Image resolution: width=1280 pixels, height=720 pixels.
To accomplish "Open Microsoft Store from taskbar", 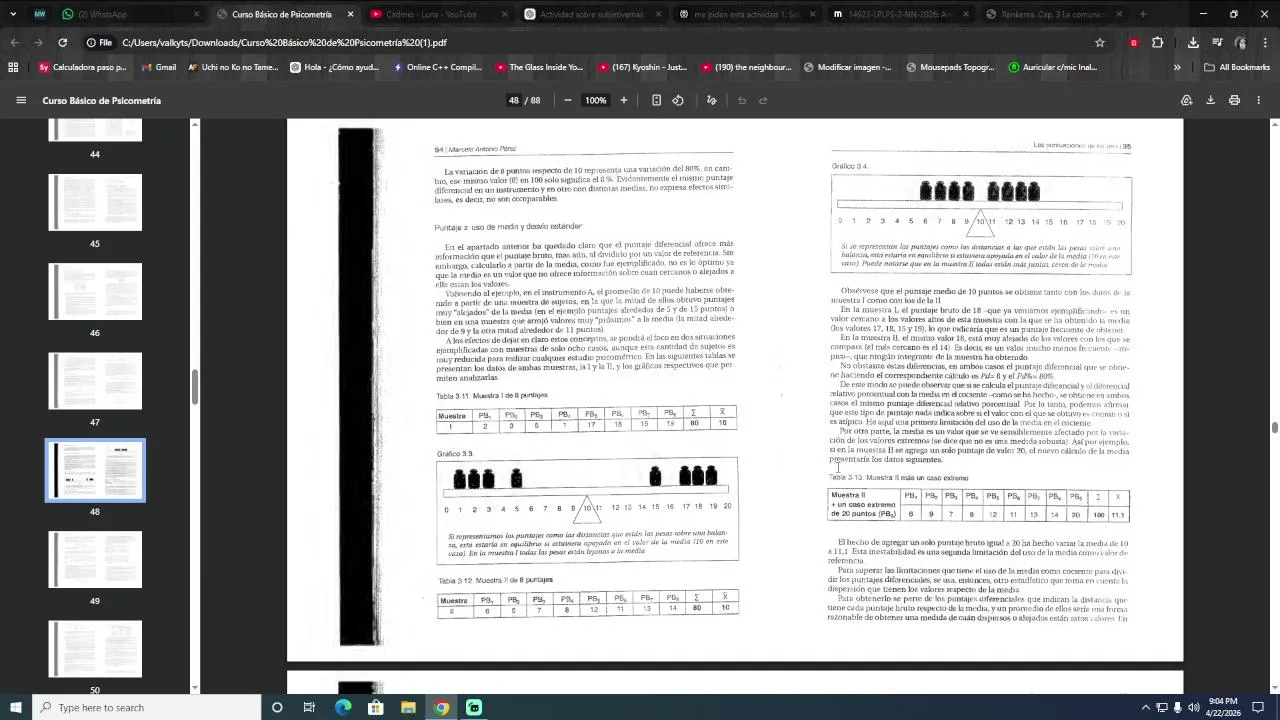I will (x=375, y=707).
